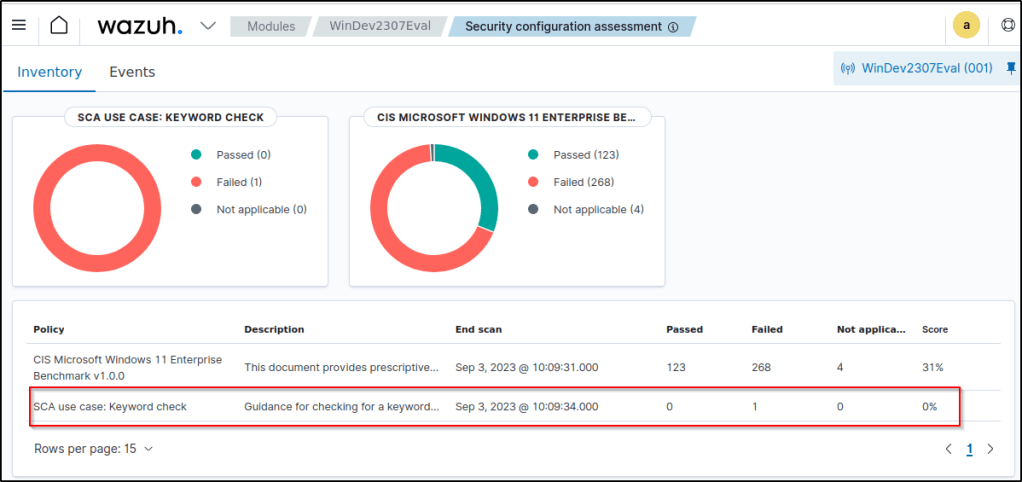Switch to the Events tab

click(132, 72)
